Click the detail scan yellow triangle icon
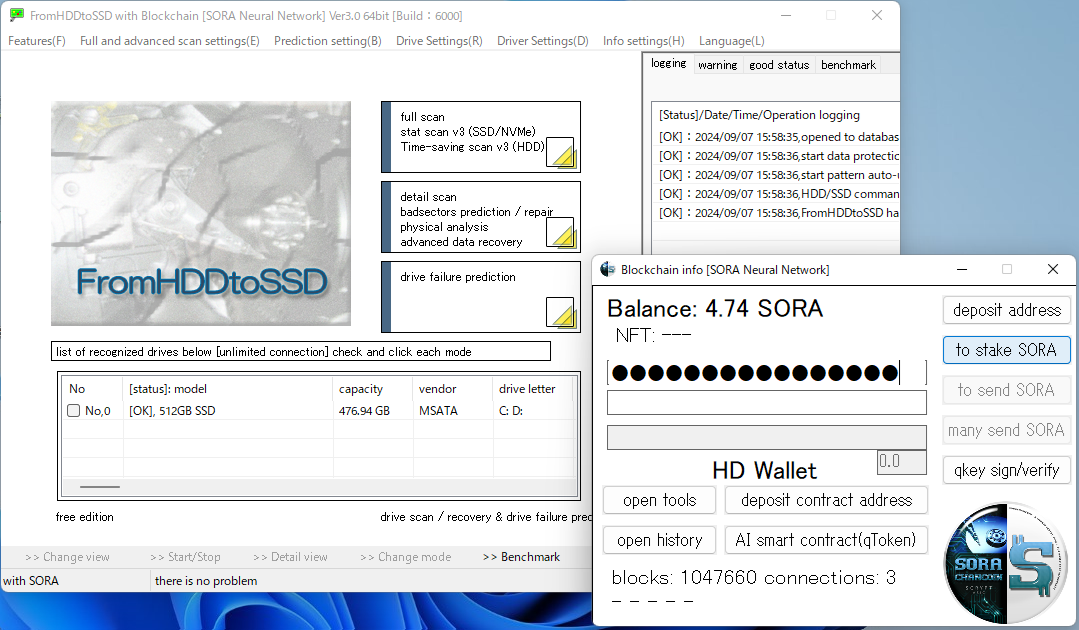1079x630 pixels. [561, 233]
